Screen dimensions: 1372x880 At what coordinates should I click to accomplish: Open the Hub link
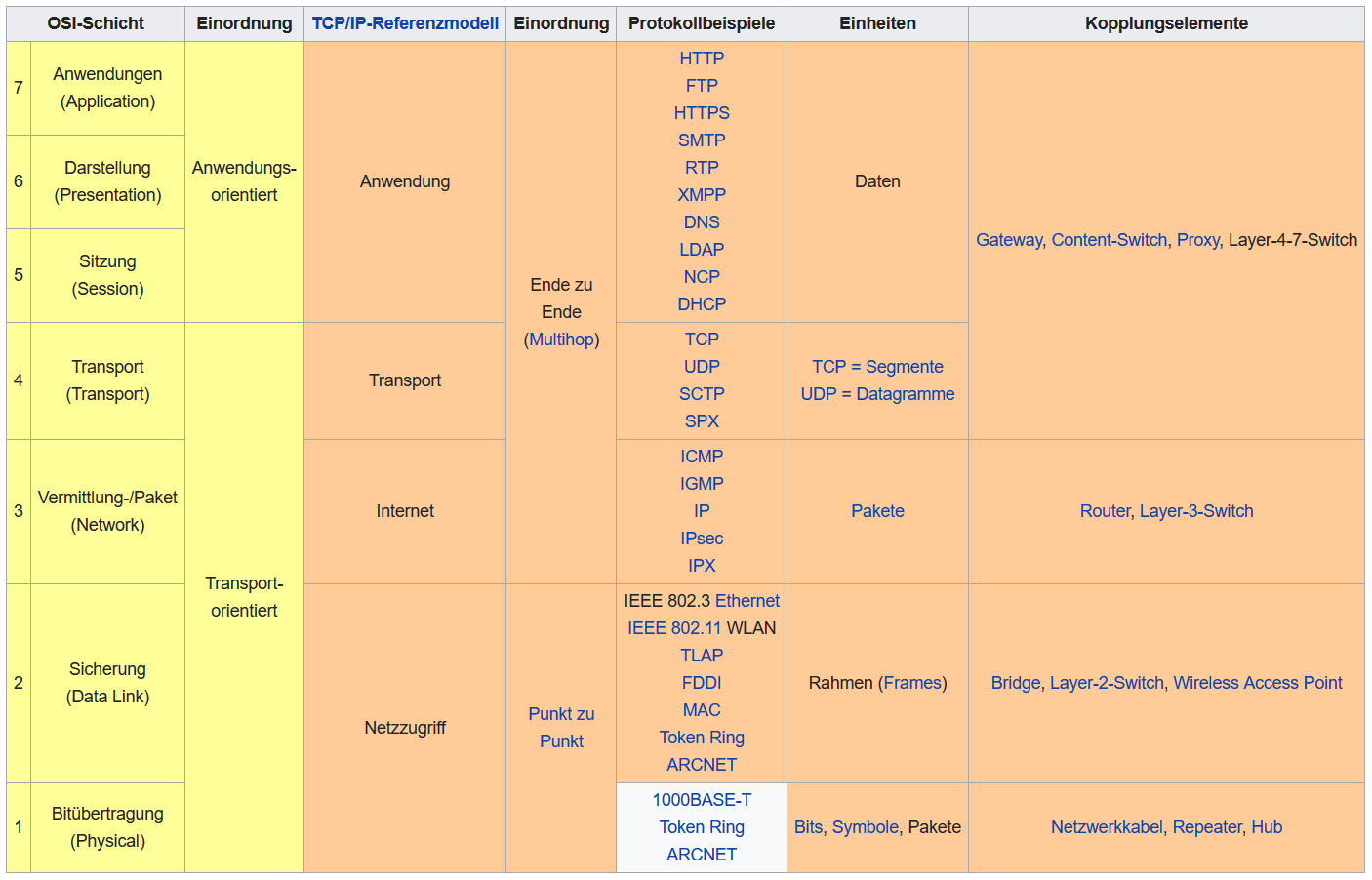pyautogui.click(x=1267, y=827)
